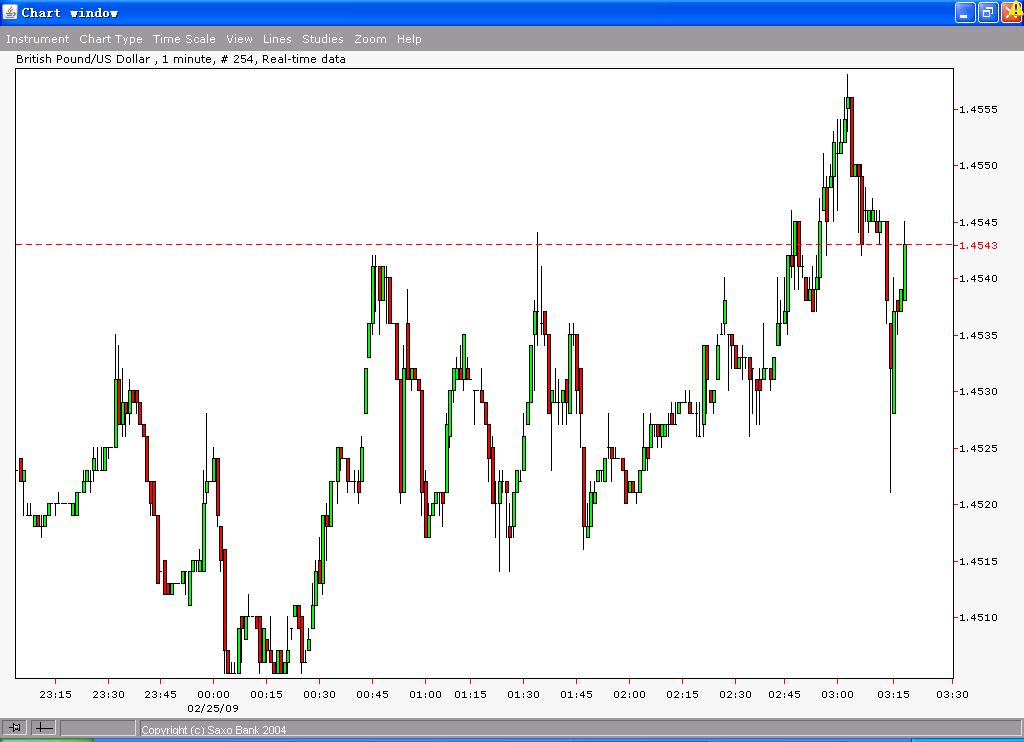
Task: Click the 1.4550 price axis label
Action: coord(978,166)
